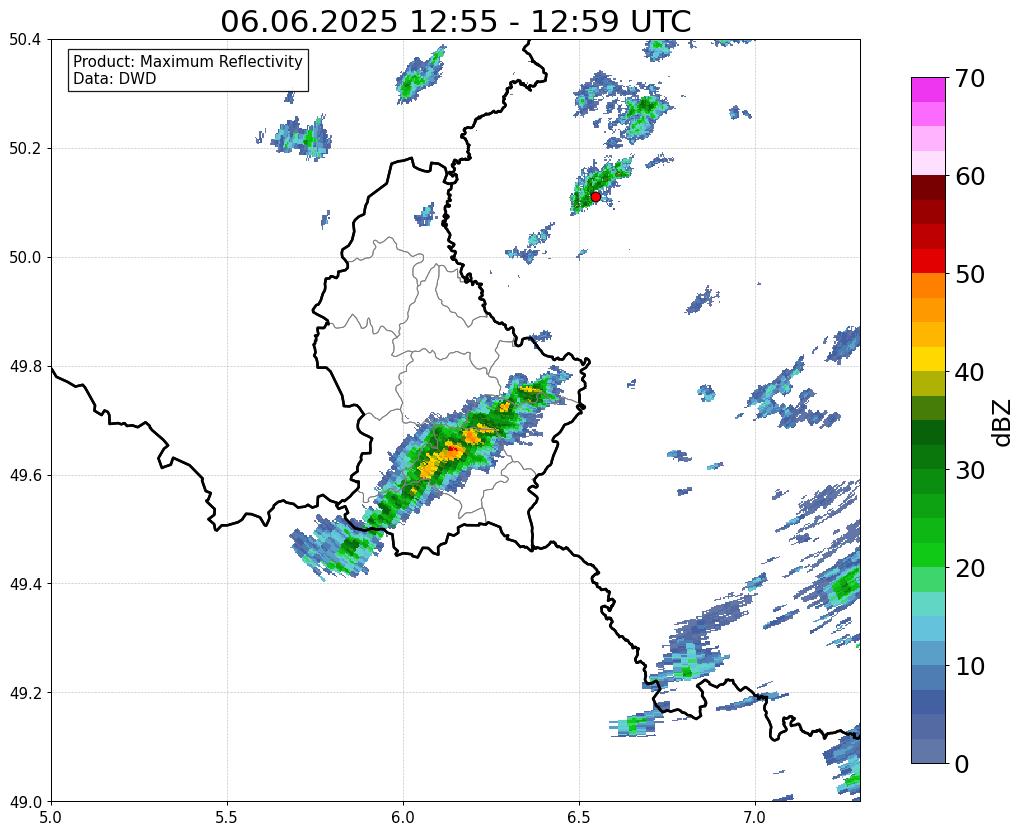1023x834 pixels.
Task: Click the 'Product: Maximum Reflectivity' label
Action: pos(188,61)
